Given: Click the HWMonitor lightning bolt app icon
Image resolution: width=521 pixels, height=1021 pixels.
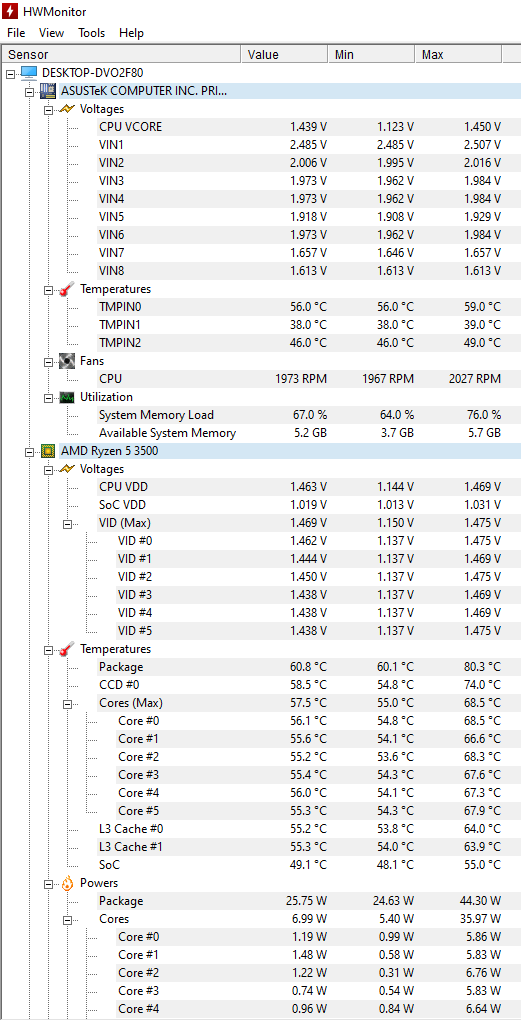Looking at the screenshot, I should (10, 11).
